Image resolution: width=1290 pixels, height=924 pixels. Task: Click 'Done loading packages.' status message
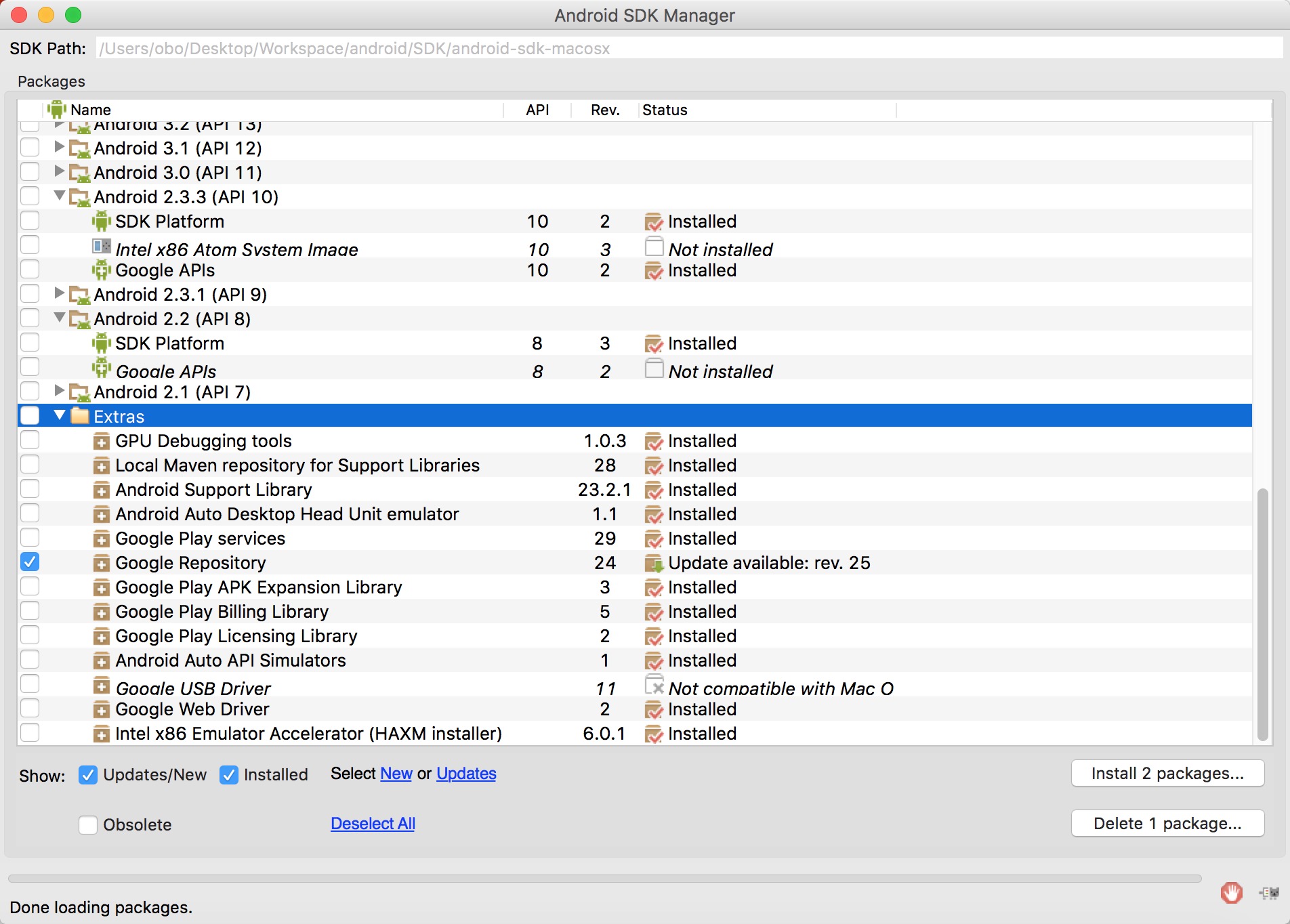(101, 907)
